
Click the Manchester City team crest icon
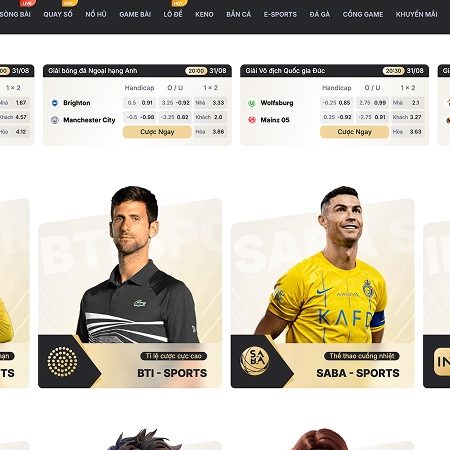point(55,120)
